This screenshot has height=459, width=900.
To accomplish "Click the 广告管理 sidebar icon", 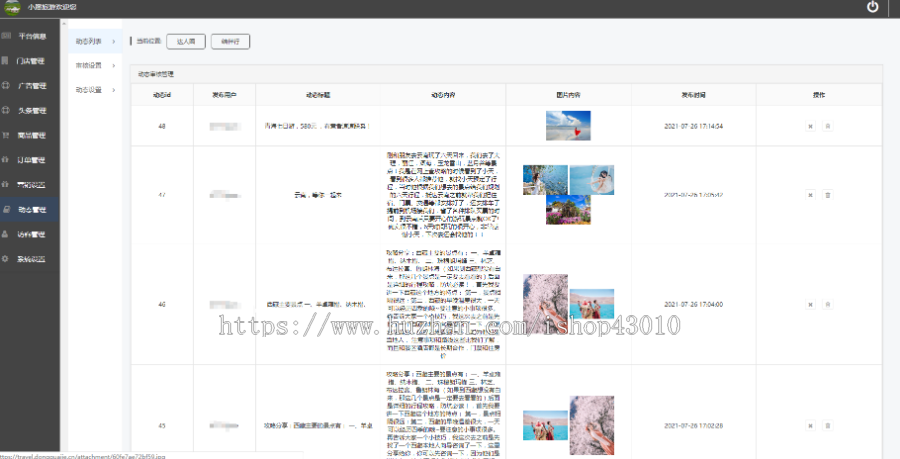I will (6, 85).
